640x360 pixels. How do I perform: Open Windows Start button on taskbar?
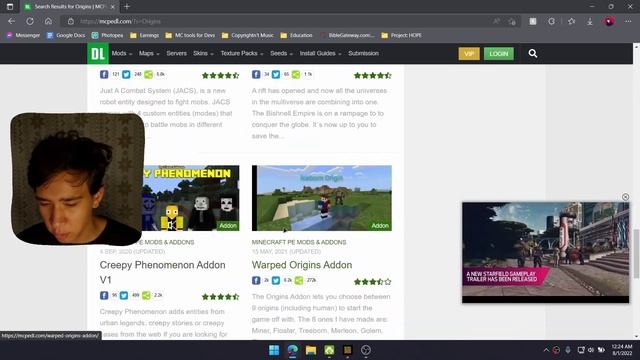click(274, 350)
